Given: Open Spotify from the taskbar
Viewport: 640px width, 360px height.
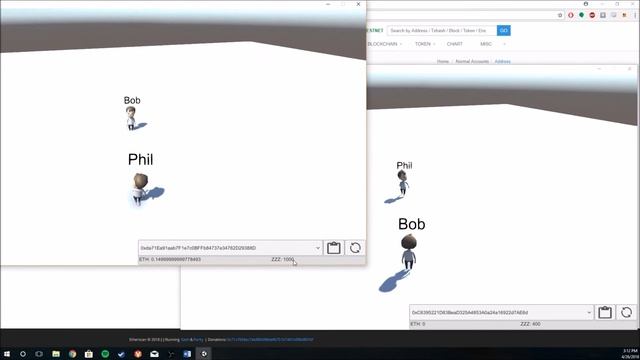Looking at the screenshot, I should tap(105, 354).
